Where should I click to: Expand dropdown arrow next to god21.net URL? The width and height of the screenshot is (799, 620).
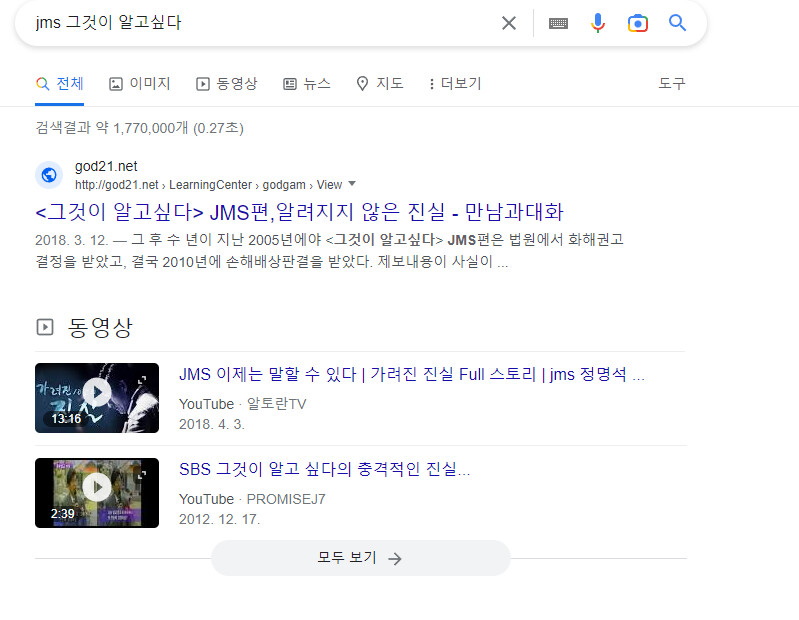click(352, 183)
